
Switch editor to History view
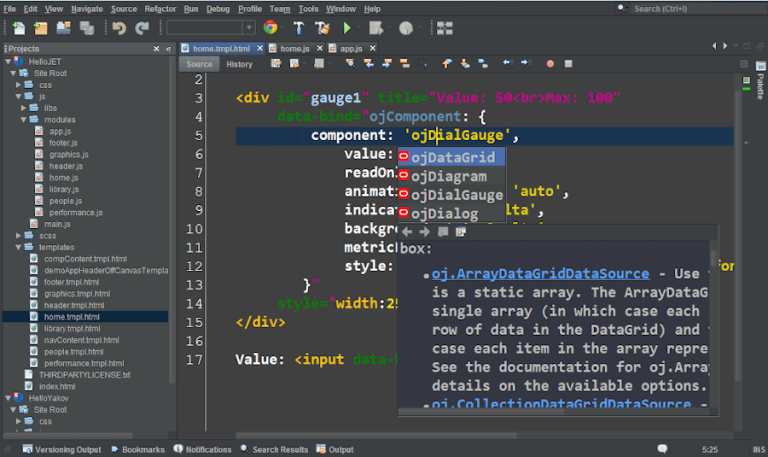239,64
